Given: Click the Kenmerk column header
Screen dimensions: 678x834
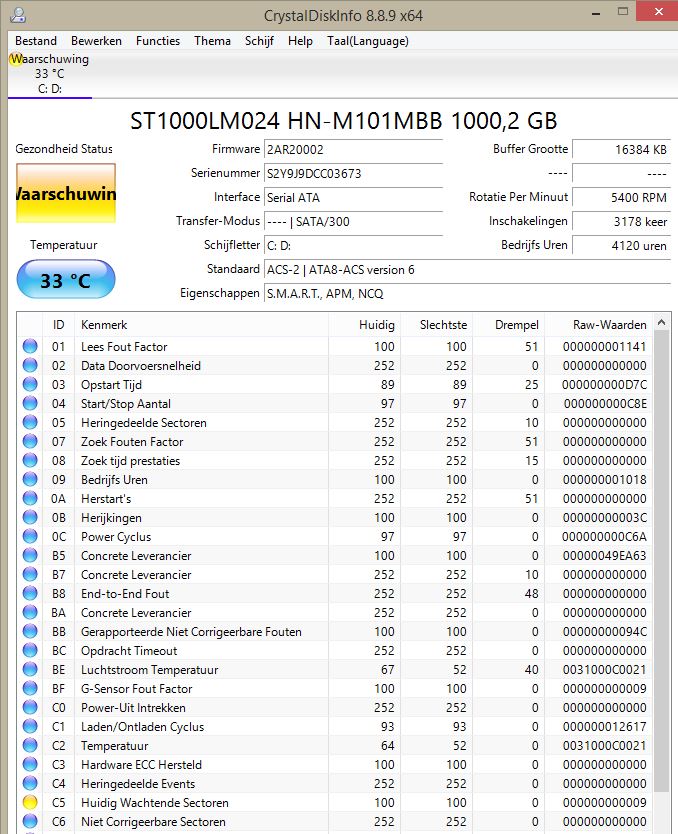Looking at the screenshot, I should point(200,325).
